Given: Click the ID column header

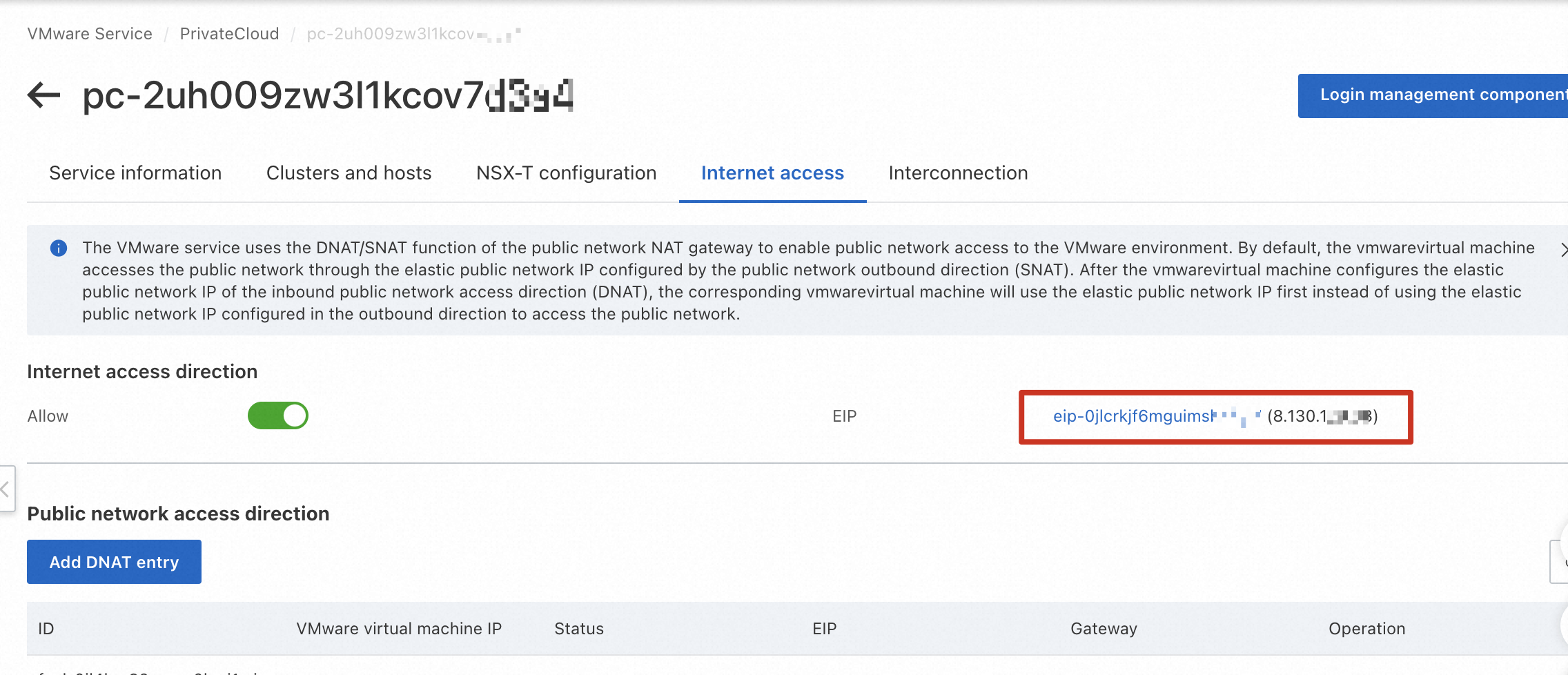Looking at the screenshot, I should point(46,629).
